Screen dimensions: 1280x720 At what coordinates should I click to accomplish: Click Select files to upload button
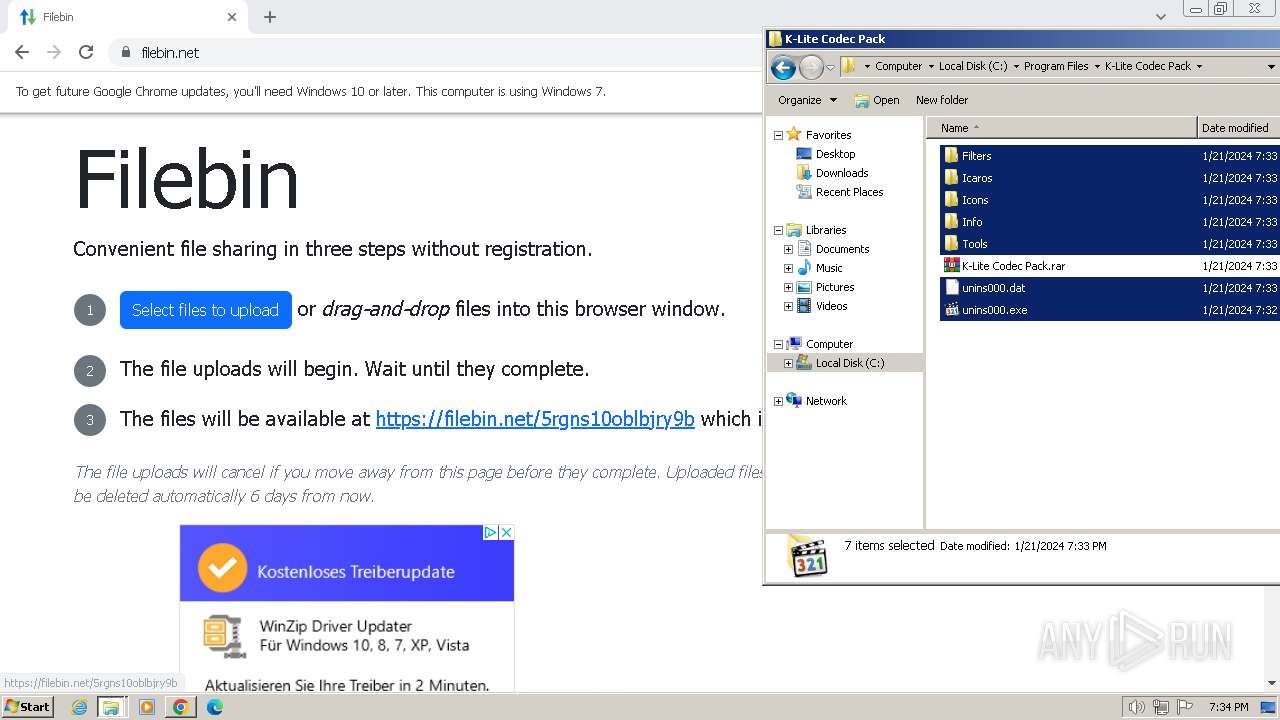coord(205,310)
